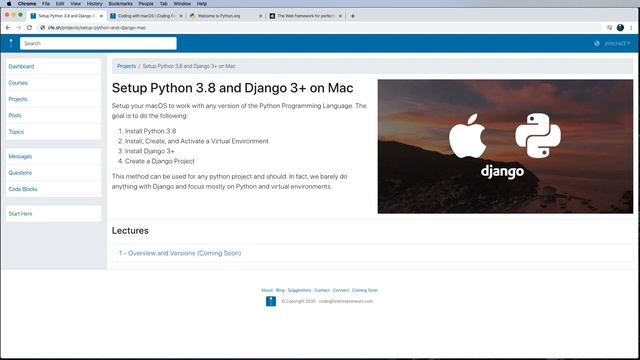The width and height of the screenshot is (640, 360).
Task: Close the Coding with macOS tab
Action: point(181,16)
